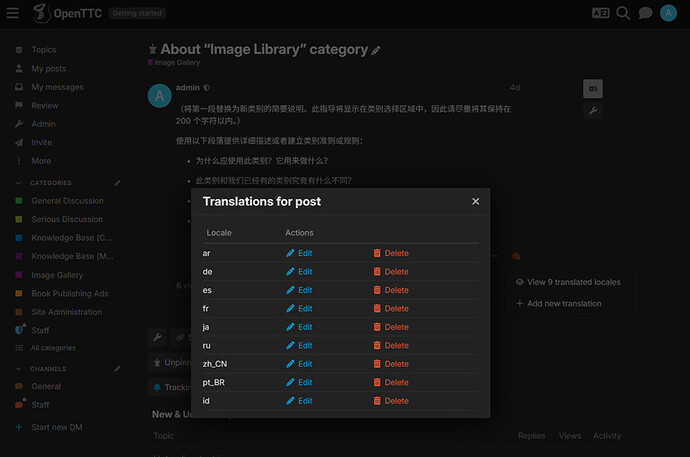Open Site Administration category
The width and height of the screenshot is (690, 457).
click(66, 312)
